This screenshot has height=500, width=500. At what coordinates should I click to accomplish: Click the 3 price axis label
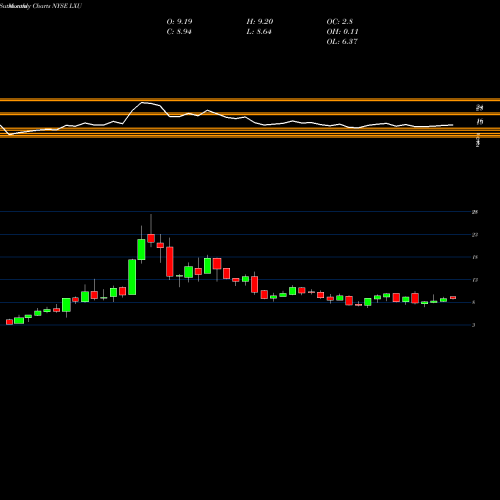pos(474,325)
